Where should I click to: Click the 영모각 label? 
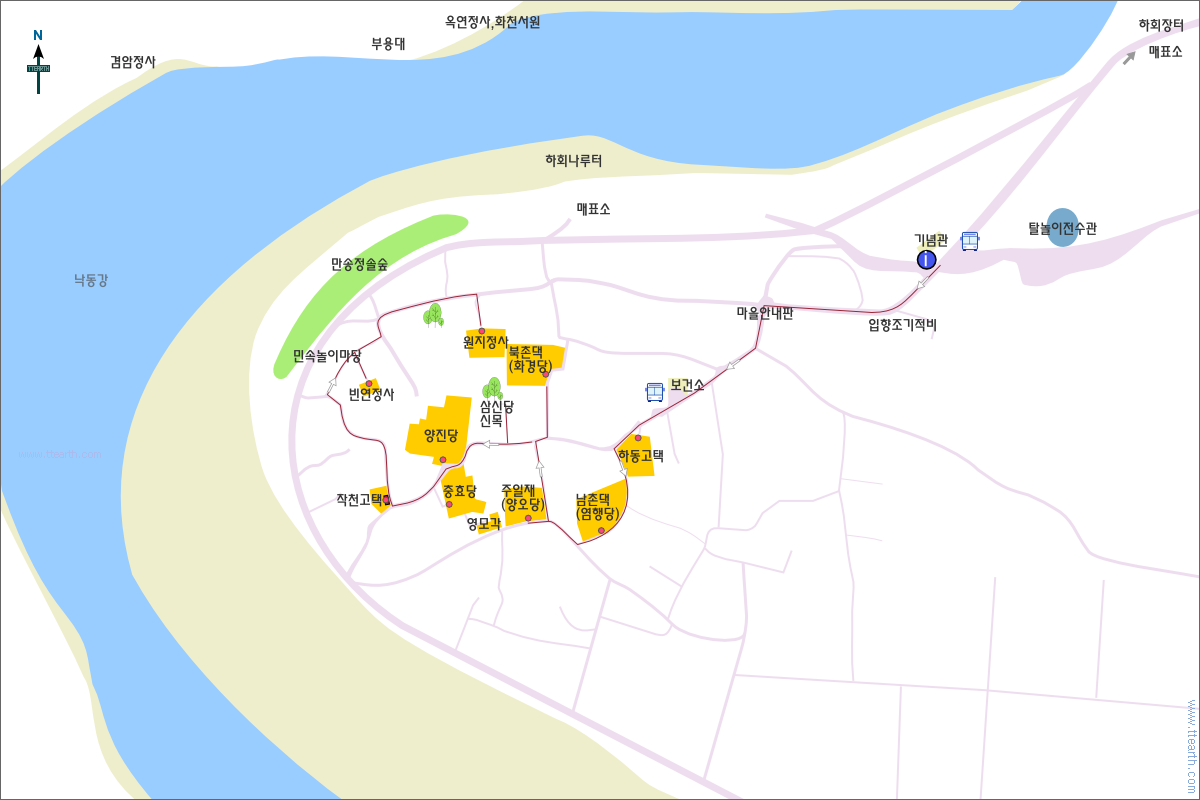click(483, 523)
